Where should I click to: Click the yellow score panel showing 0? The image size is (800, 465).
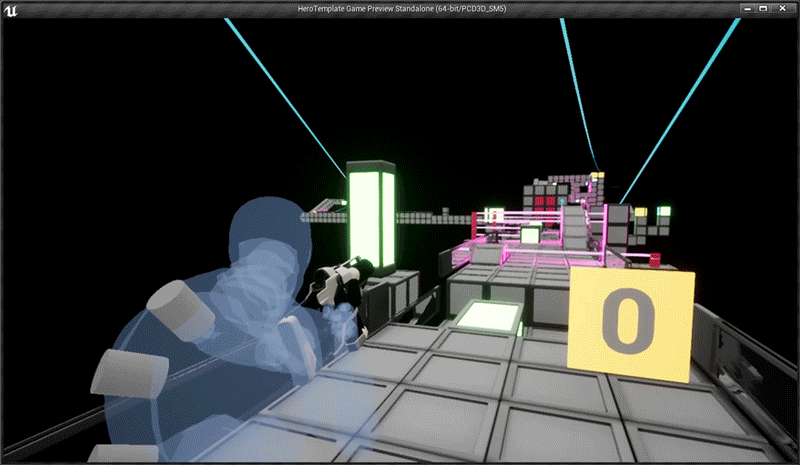(x=631, y=324)
